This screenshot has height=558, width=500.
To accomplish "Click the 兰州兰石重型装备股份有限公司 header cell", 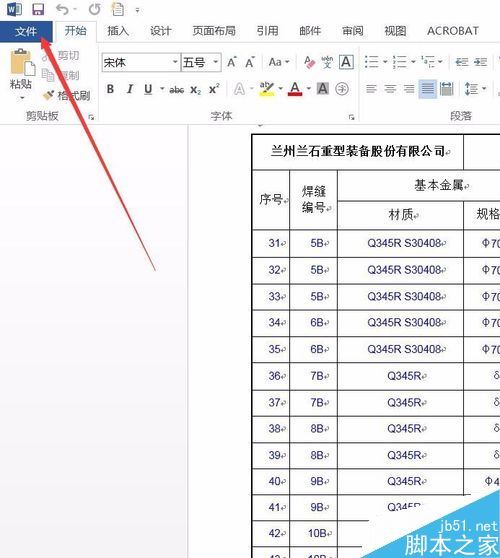I will [358, 152].
